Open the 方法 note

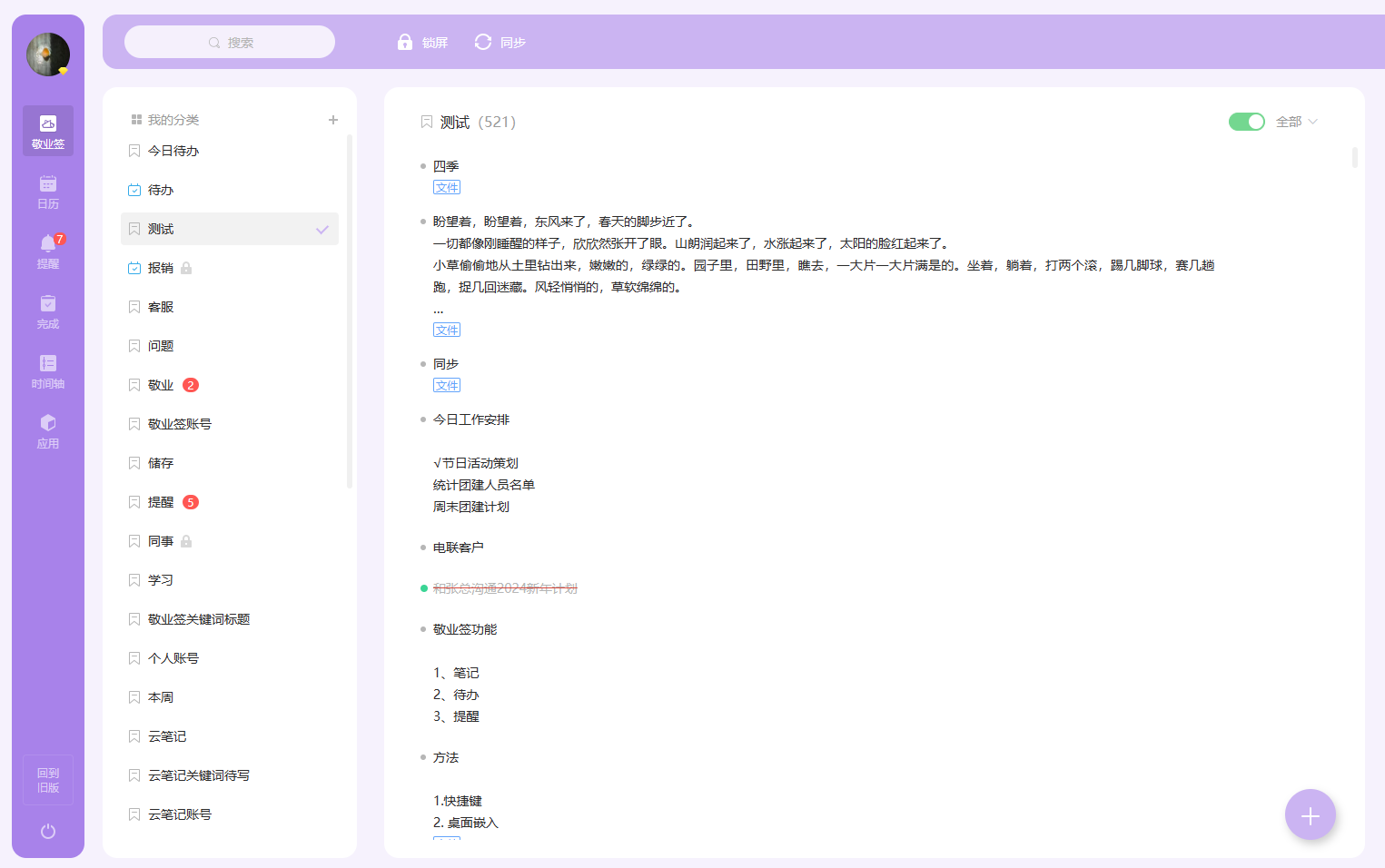(446, 757)
